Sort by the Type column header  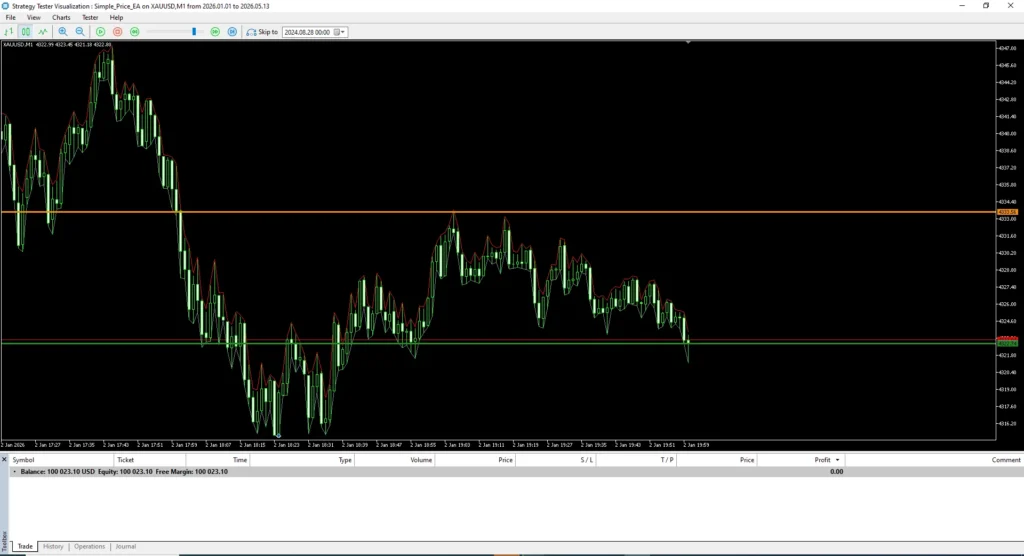(x=302, y=460)
